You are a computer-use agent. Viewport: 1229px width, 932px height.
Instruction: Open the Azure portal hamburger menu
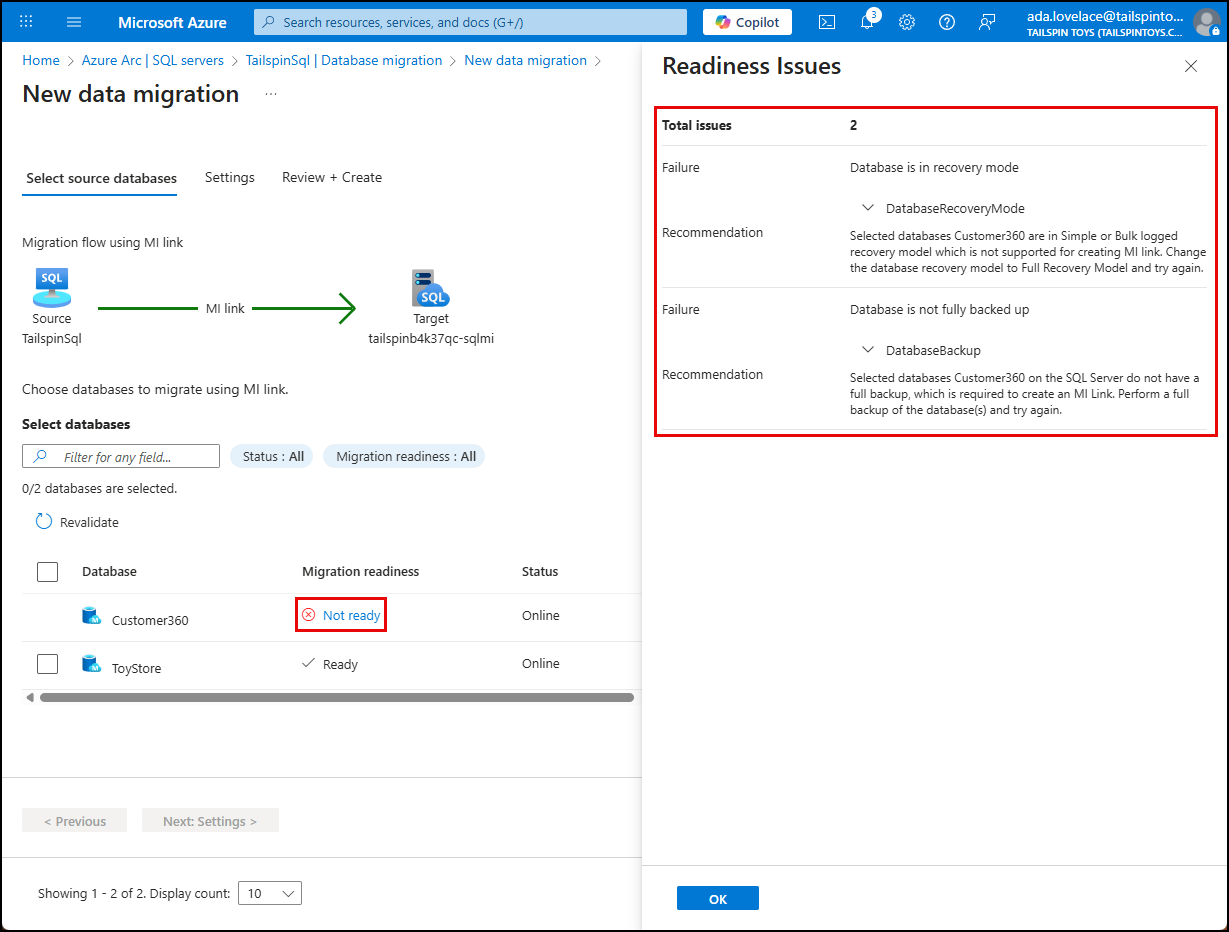click(73, 21)
